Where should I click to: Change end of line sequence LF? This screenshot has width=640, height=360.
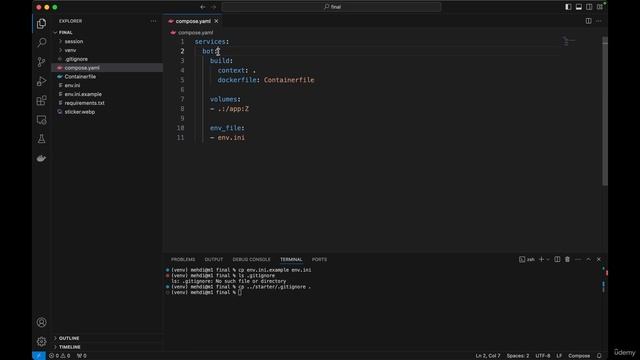click(559, 356)
